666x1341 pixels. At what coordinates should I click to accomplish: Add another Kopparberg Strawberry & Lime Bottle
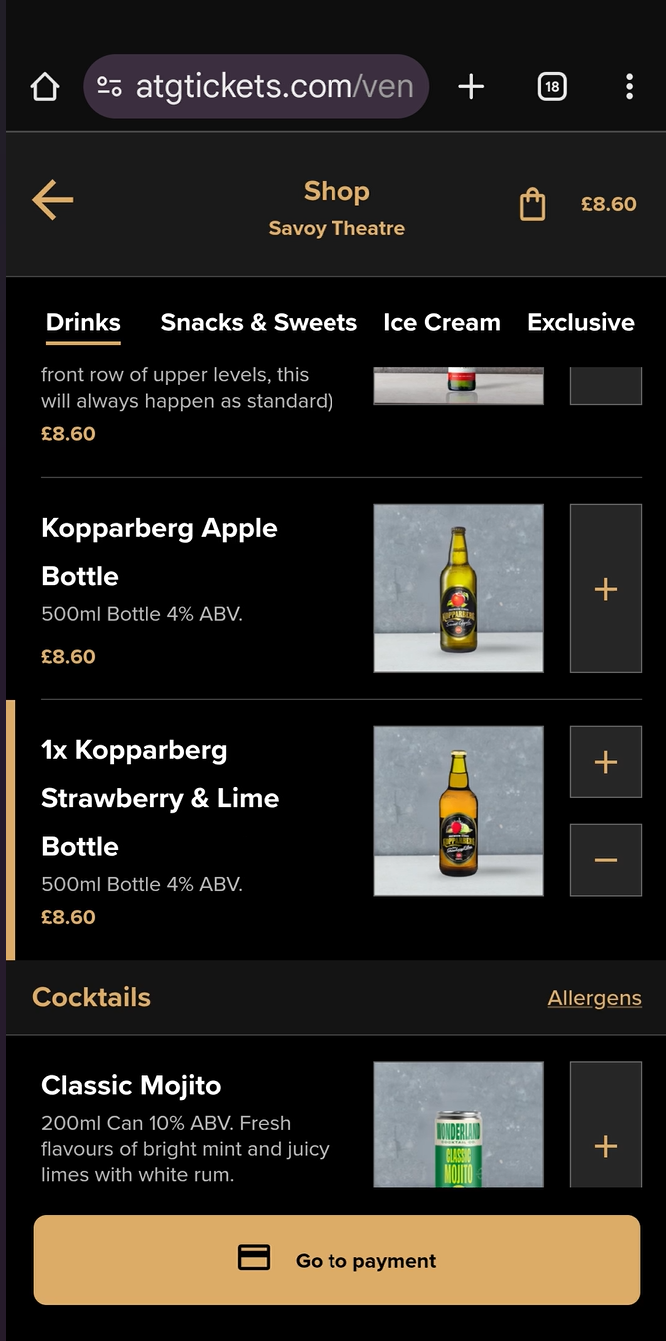click(605, 763)
